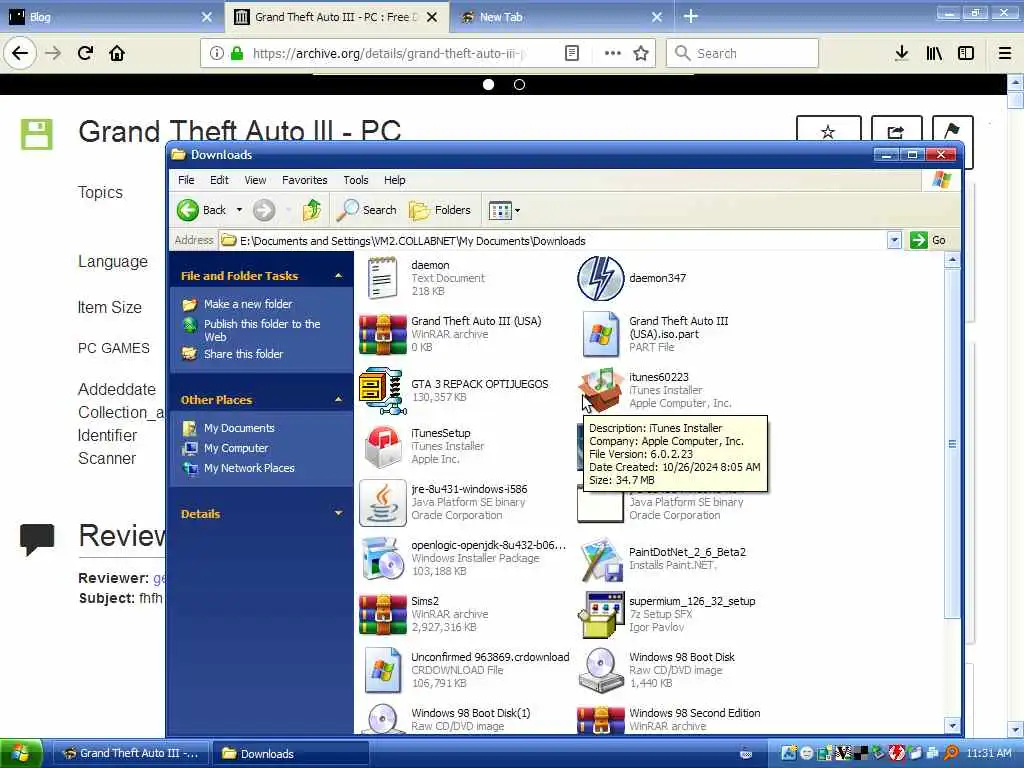Click Publish this folder to the Web

coord(262,330)
